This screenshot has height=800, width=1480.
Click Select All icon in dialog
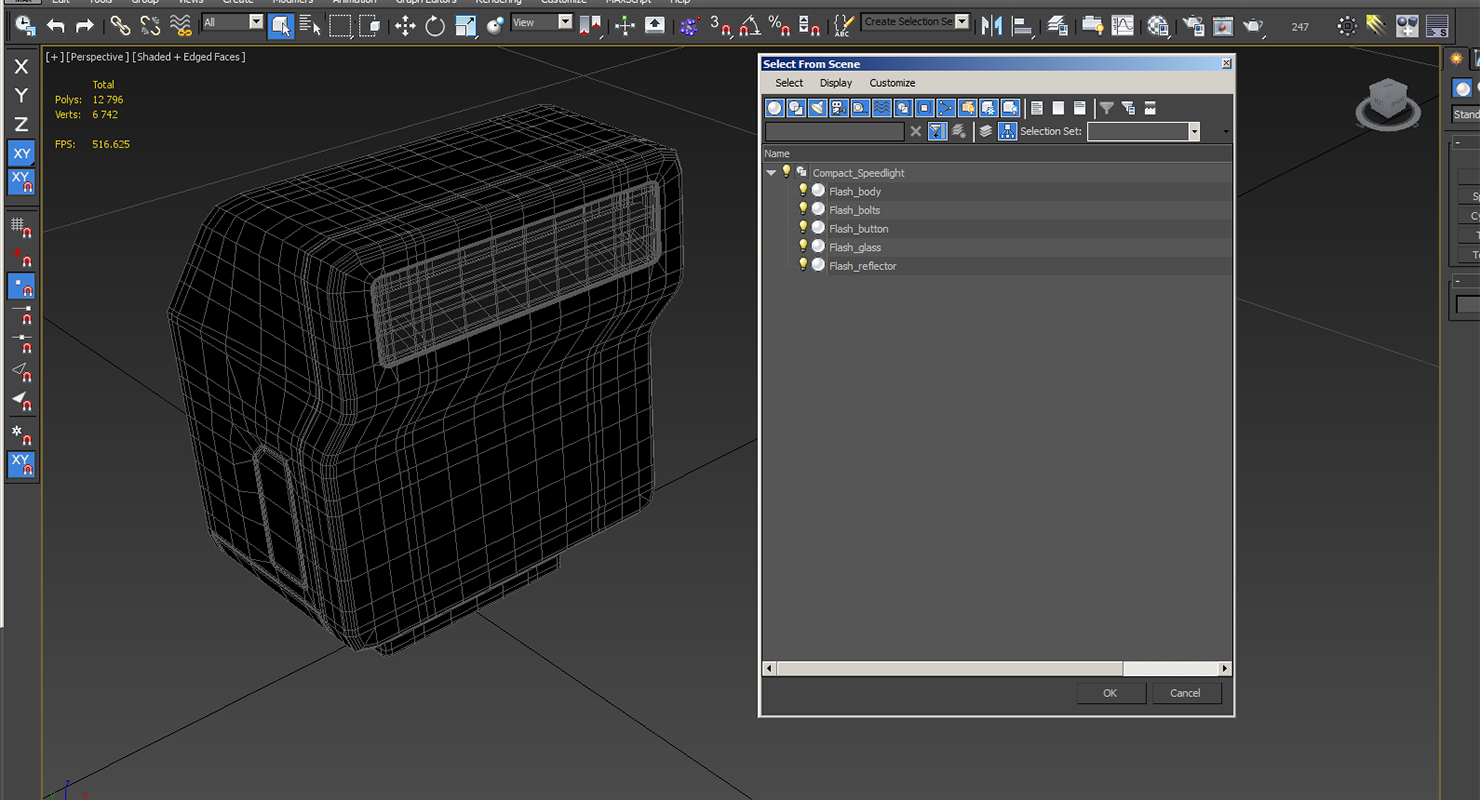[x=1037, y=108]
